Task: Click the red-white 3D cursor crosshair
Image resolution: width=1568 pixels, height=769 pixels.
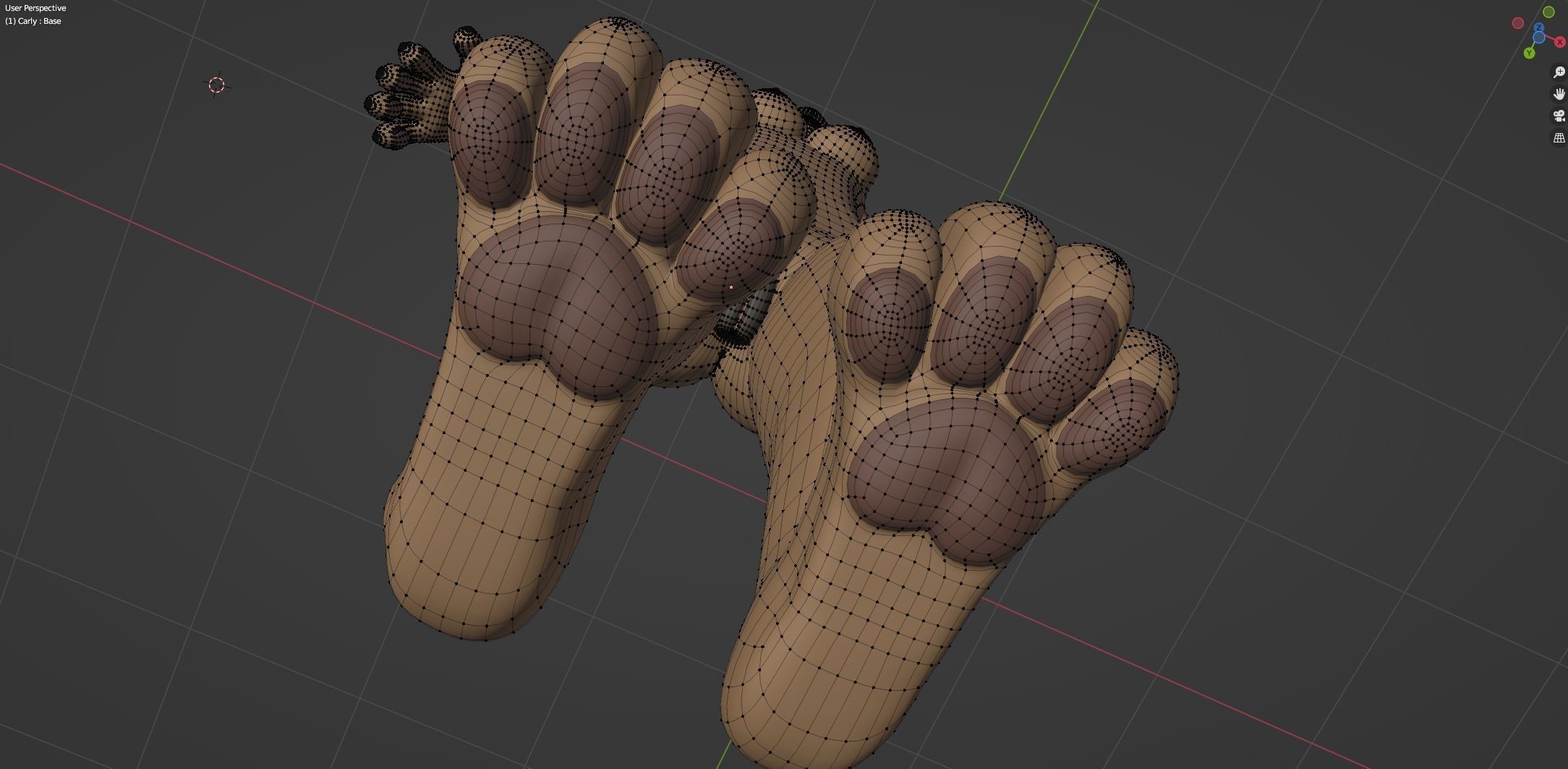Action: (217, 85)
